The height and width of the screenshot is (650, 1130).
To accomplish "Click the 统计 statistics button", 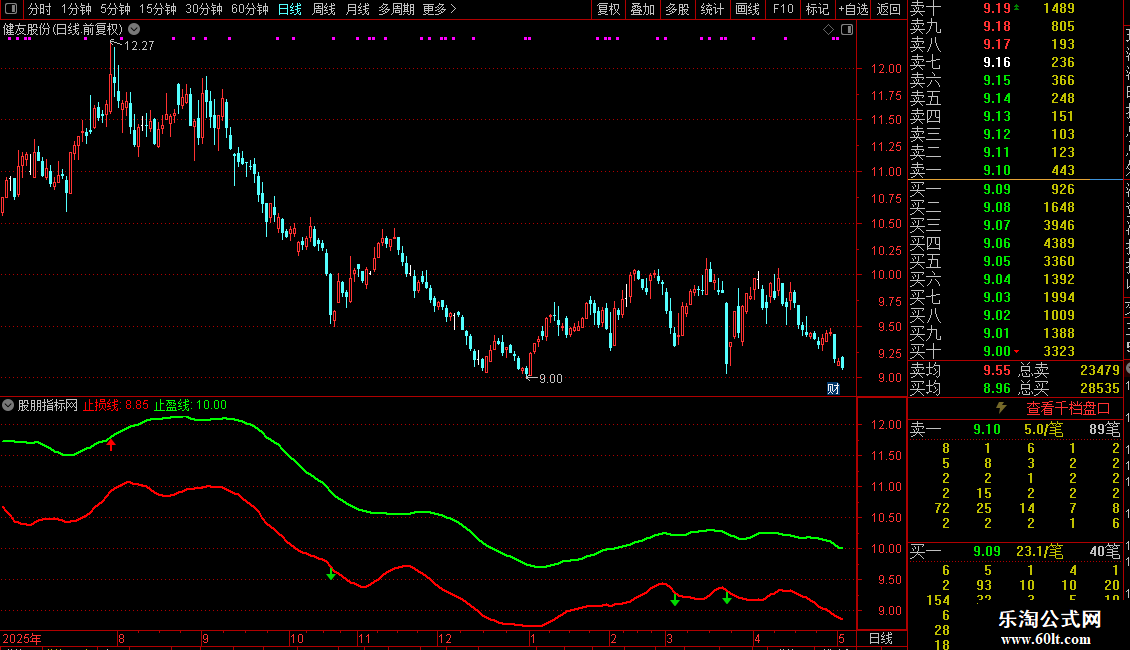I will (x=712, y=9).
